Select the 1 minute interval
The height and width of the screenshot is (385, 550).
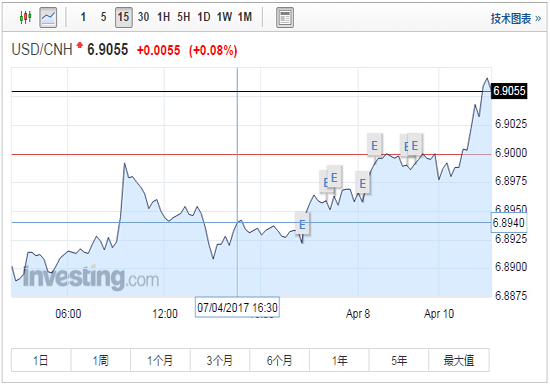coord(83,17)
